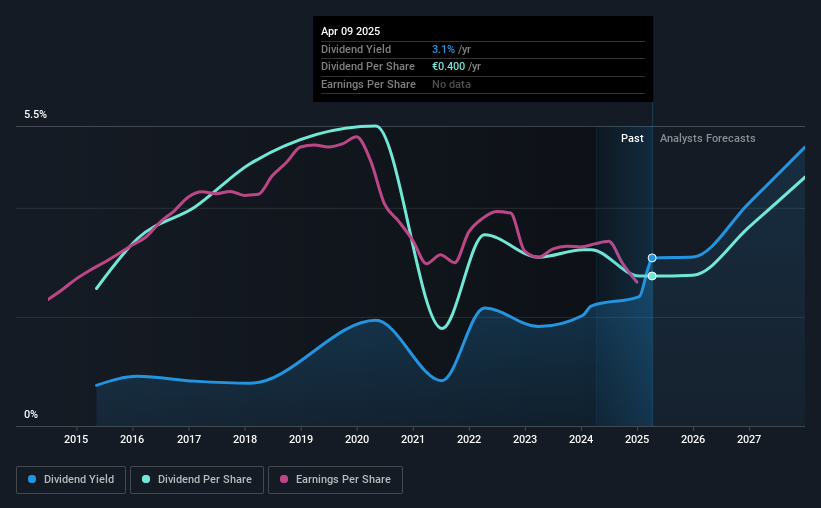Click the 'Dividend Per Share' tooltip row label
821x508 pixels.
(x=368, y=67)
